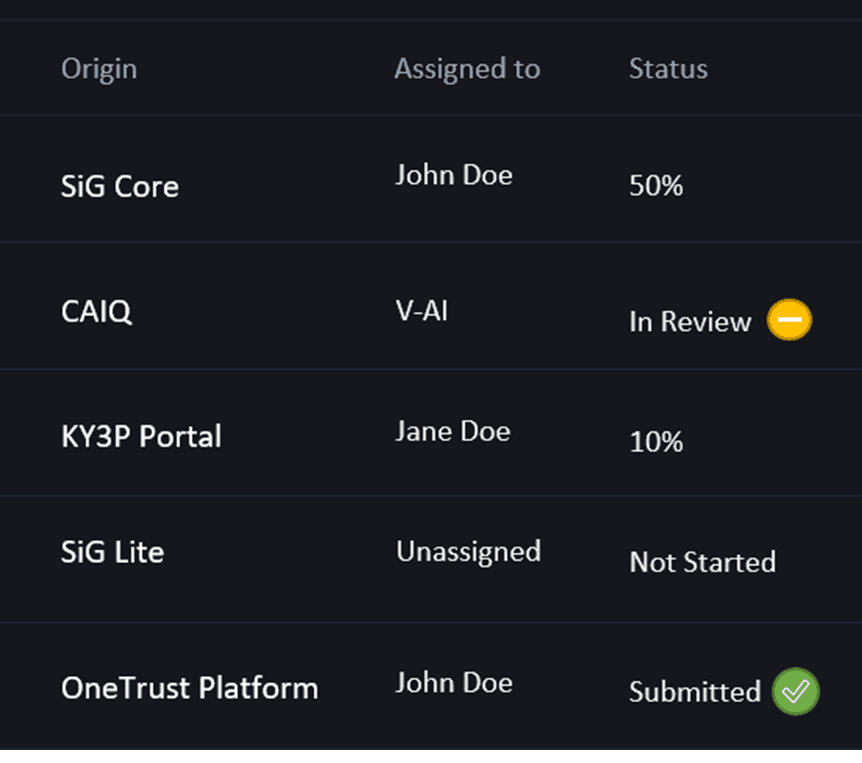The width and height of the screenshot is (862, 763).
Task: Click Unassigned for SiG Lite
Action: pos(468,552)
